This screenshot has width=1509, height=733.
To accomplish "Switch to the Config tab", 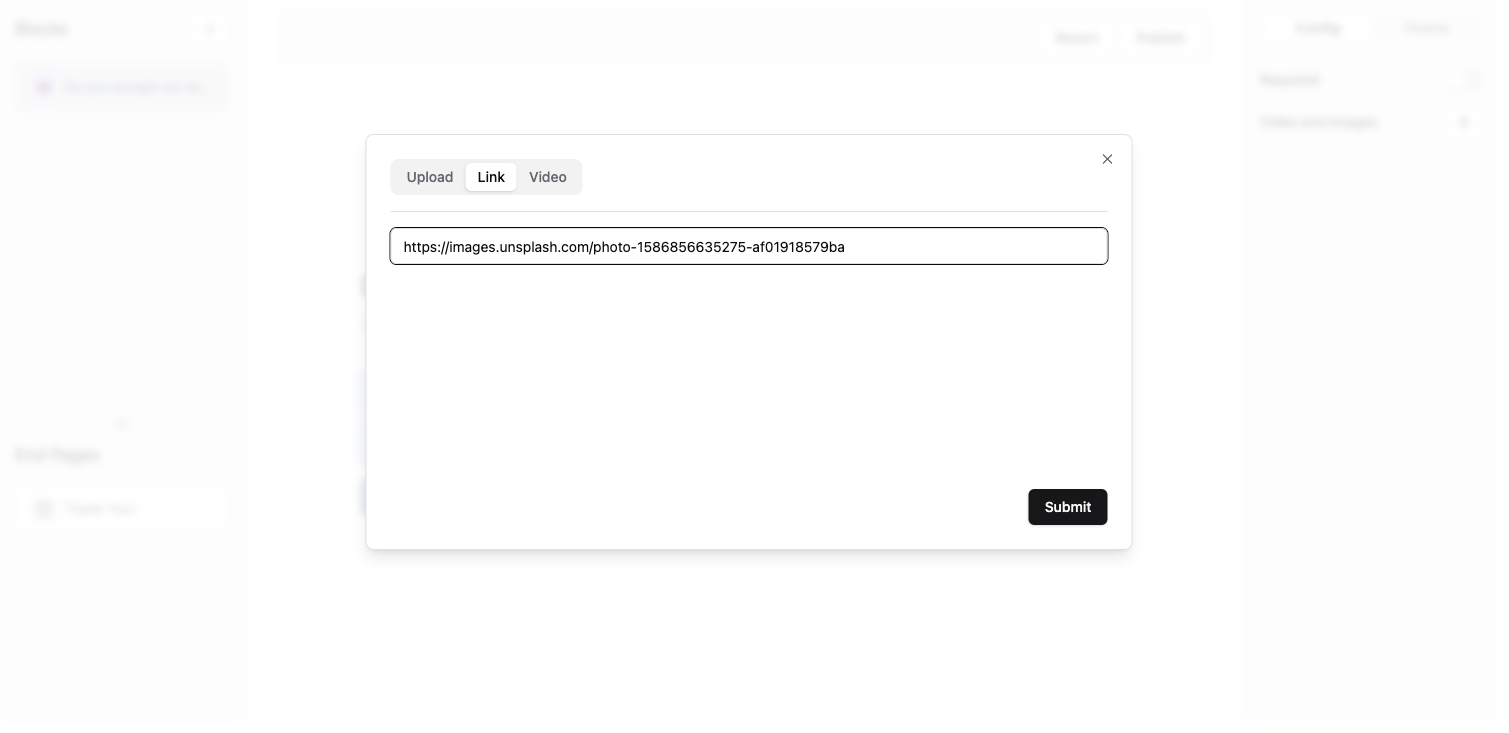I will click(1317, 28).
